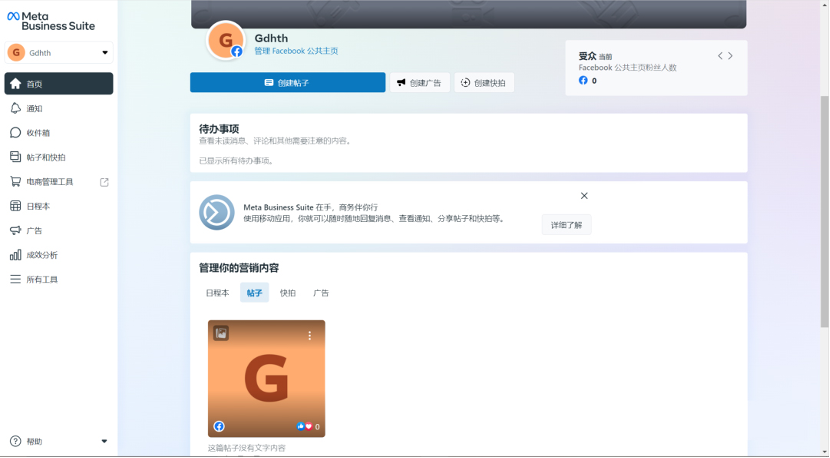Open the 电商管理工具 shopping cart icon

[15, 182]
